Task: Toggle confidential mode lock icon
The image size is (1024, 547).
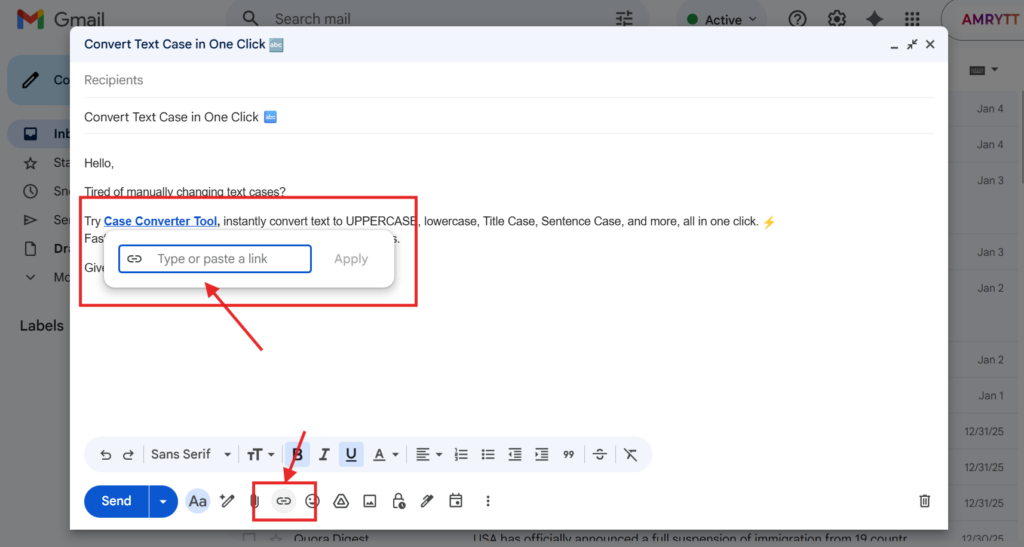Action: (x=398, y=501)
